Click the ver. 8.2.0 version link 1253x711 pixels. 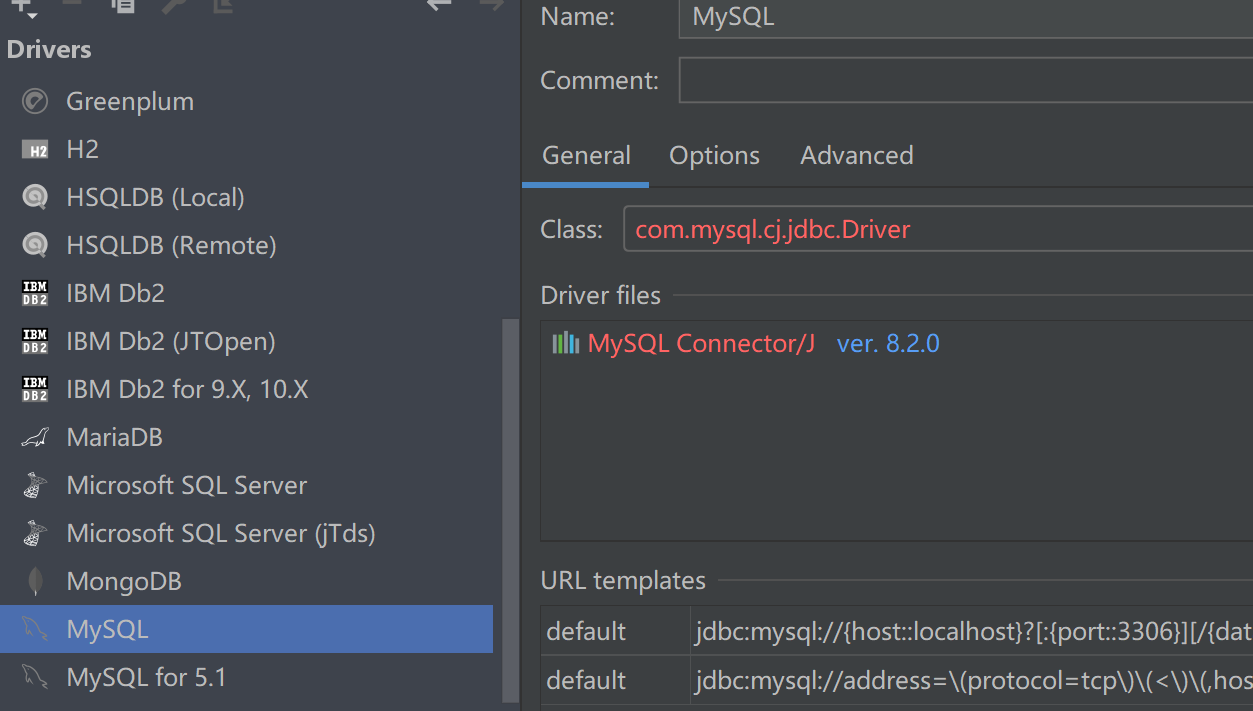[x=888, y=343]
